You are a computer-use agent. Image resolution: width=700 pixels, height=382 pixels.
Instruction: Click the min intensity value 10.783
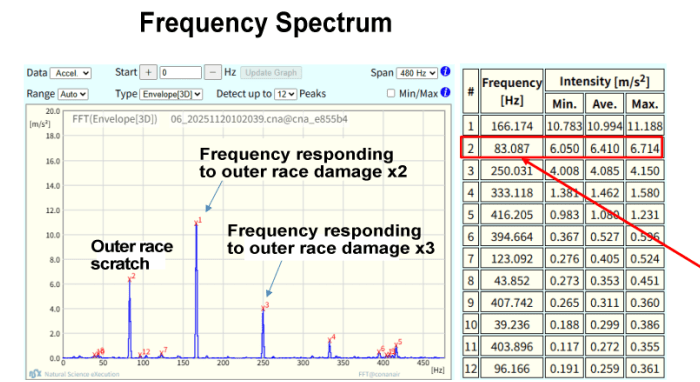pos(564,126)
